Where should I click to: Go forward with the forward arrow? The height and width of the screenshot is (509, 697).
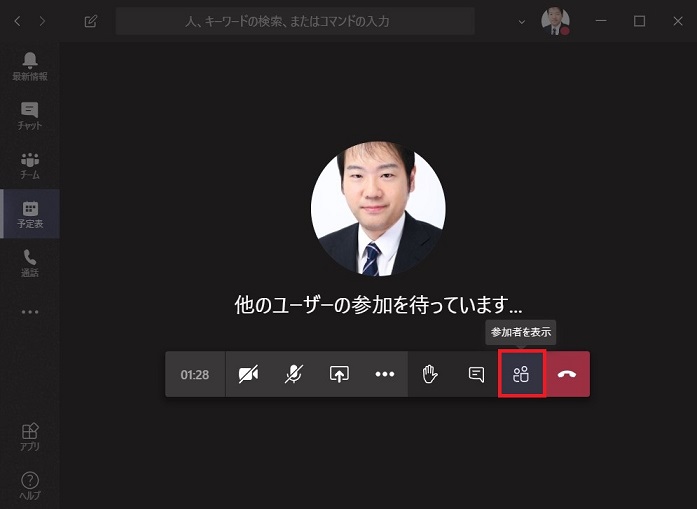click(42, 21)
